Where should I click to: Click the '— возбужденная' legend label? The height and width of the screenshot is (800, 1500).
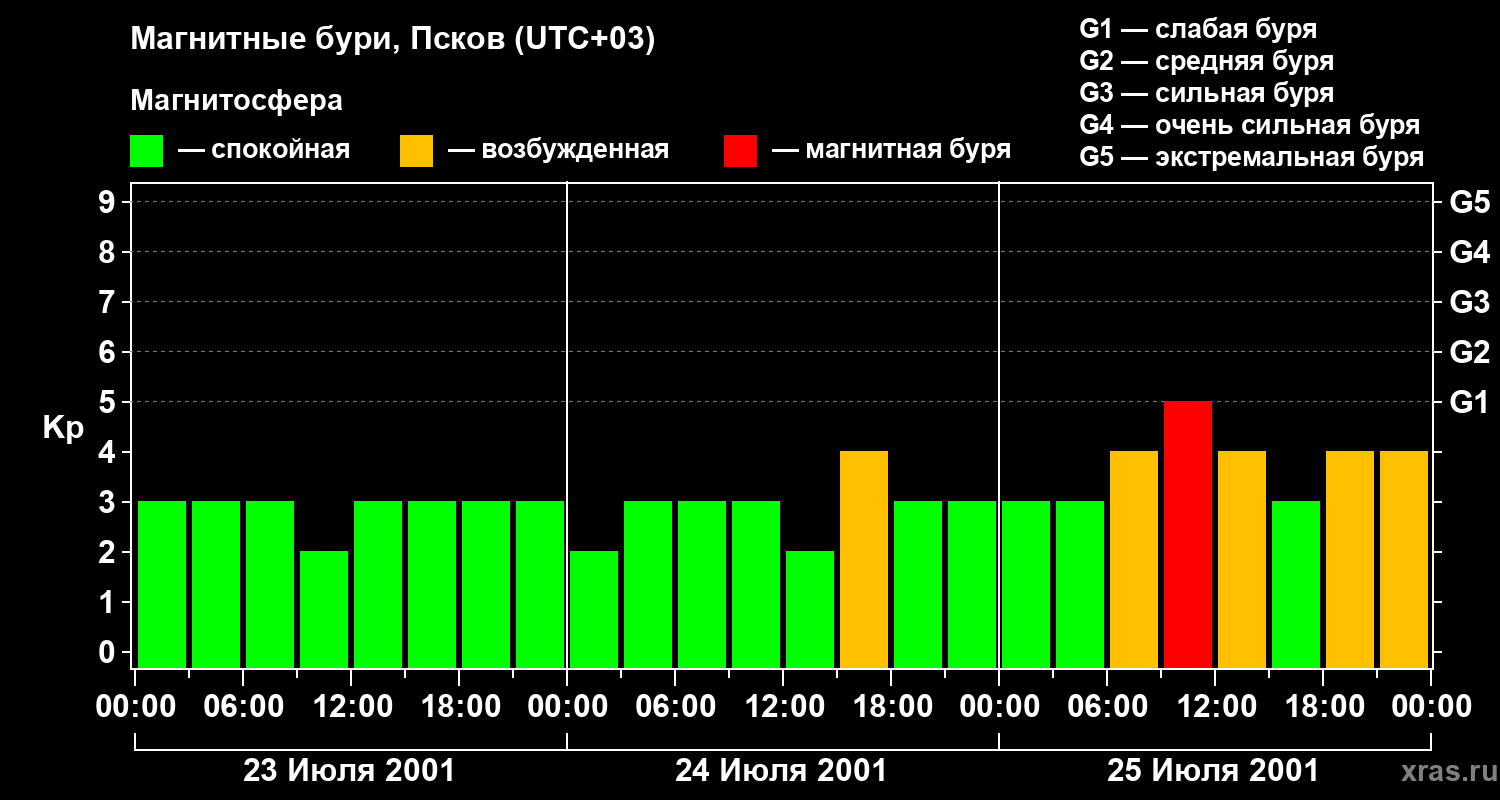(x=558, y=150)
